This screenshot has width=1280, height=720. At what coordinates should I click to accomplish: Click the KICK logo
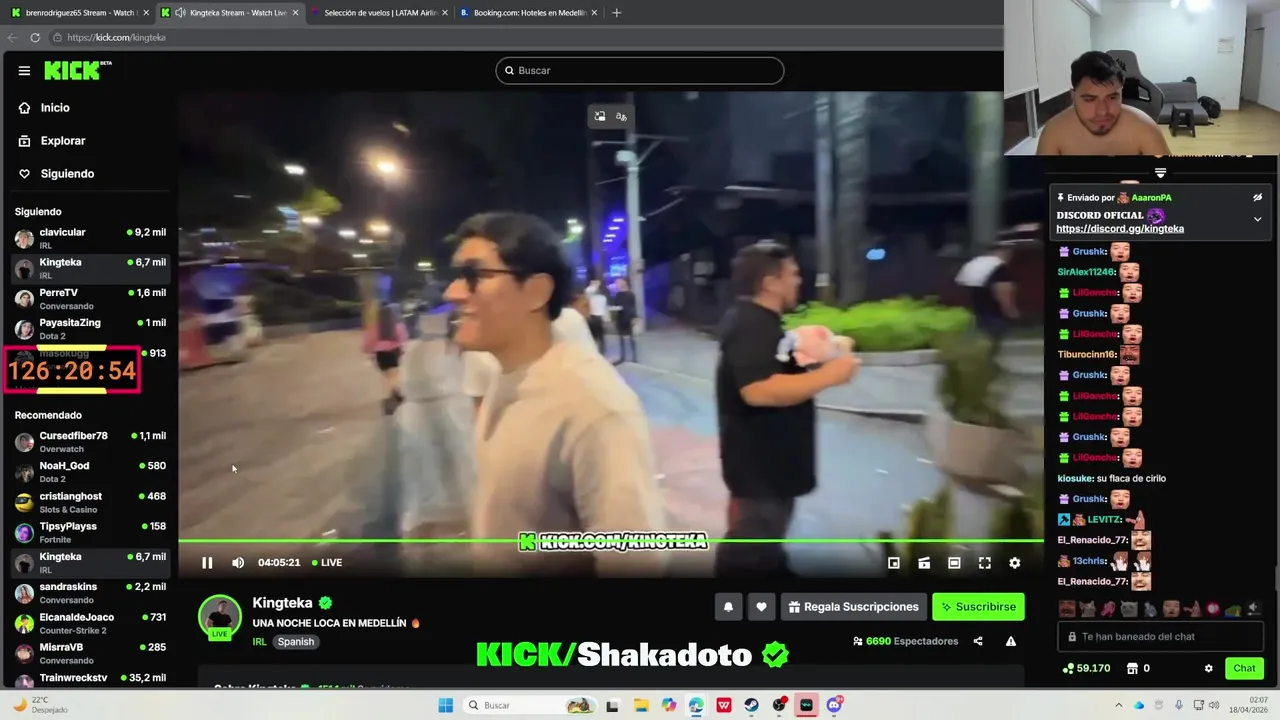[77, 70]
